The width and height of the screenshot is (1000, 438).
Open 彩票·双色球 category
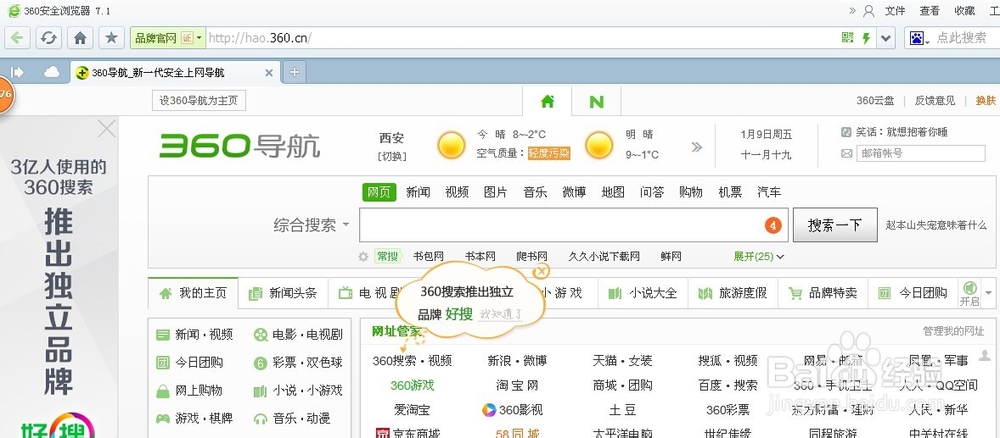tap(298, 363)
